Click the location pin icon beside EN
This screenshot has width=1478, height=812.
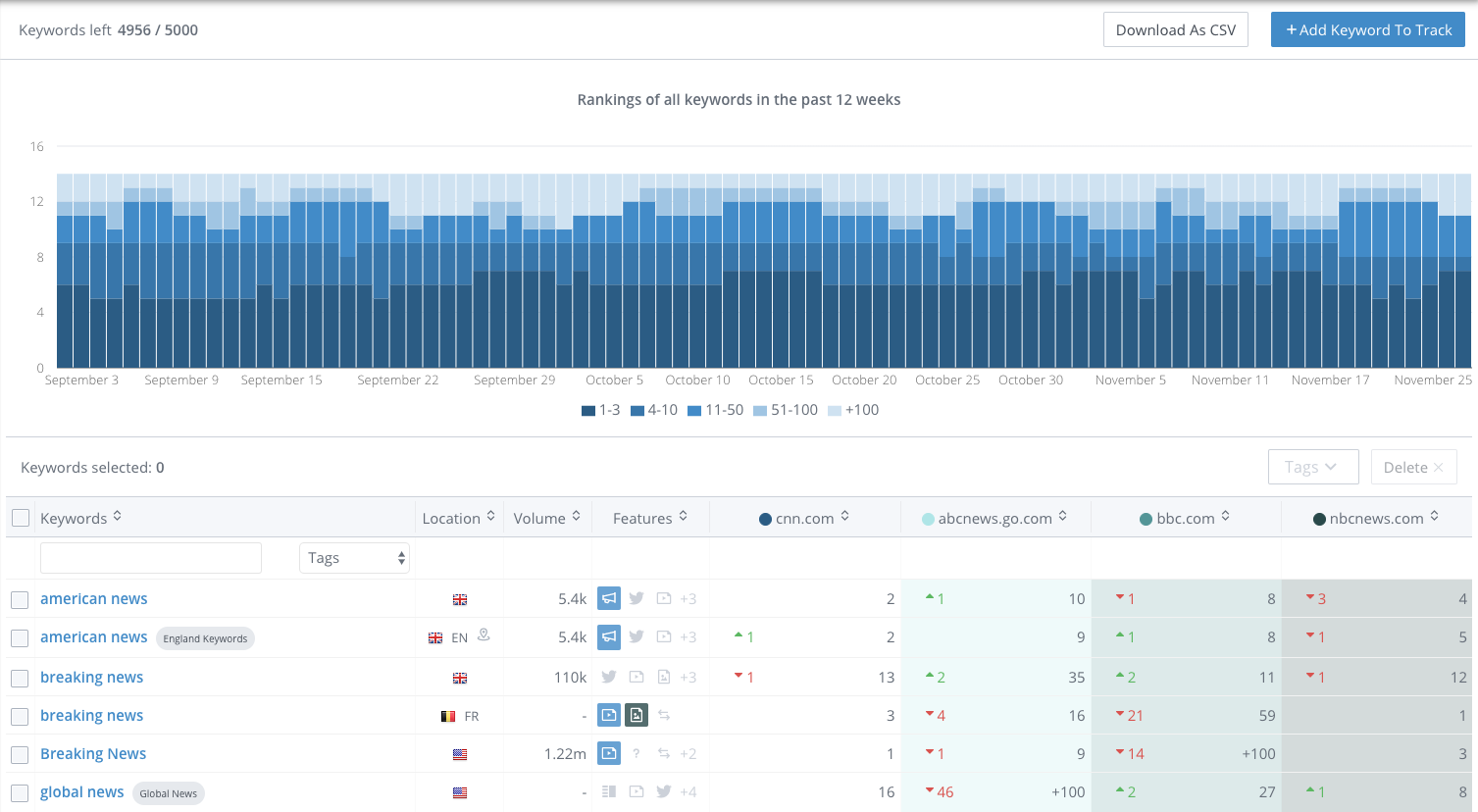(x=484, y=635)
